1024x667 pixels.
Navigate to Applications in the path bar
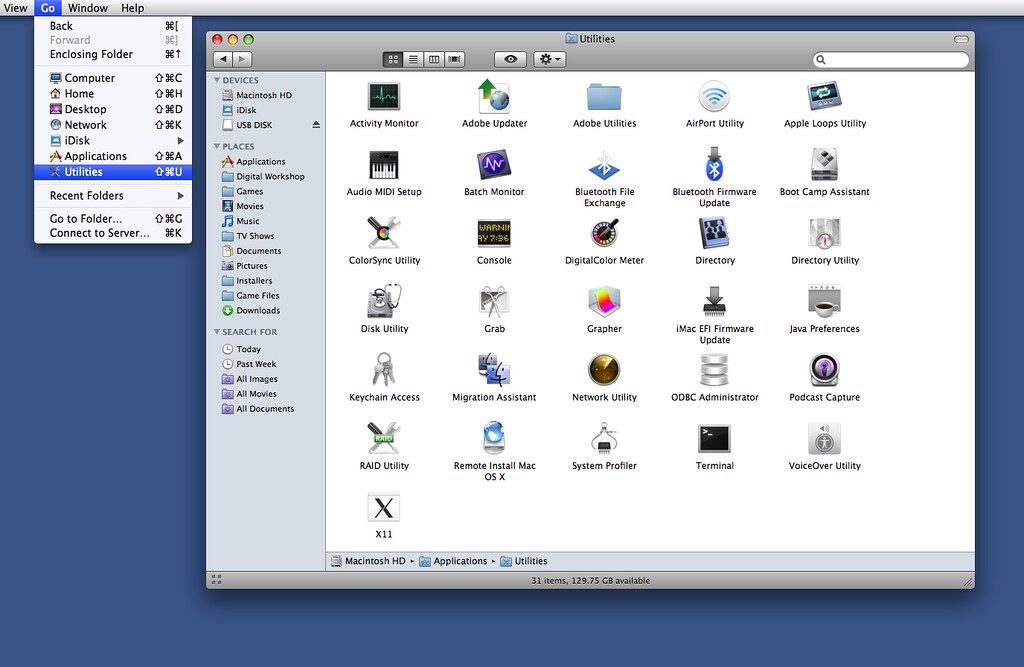[x=459, y=561]
